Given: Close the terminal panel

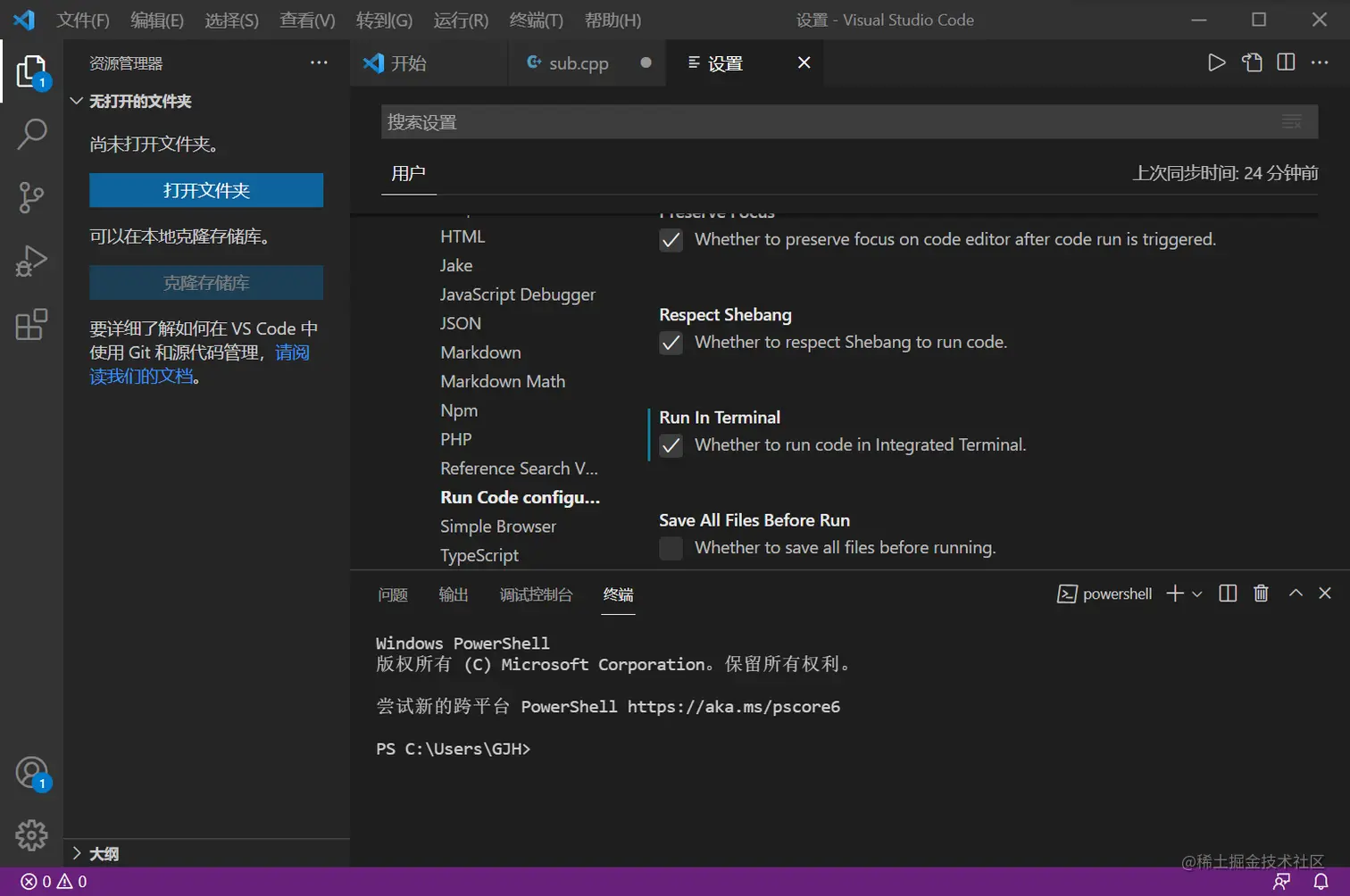Looking at the screenshot, I should click(x=1325, y=593).
